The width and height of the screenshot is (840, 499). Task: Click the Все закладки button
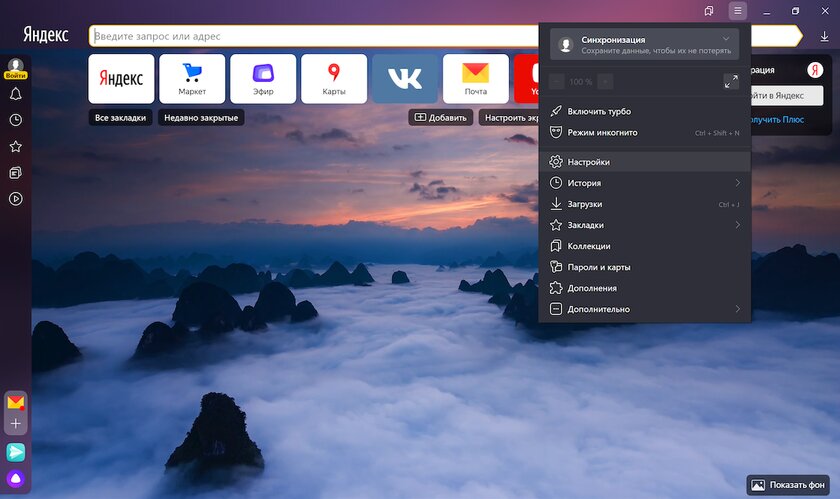[x=121, y=117]
